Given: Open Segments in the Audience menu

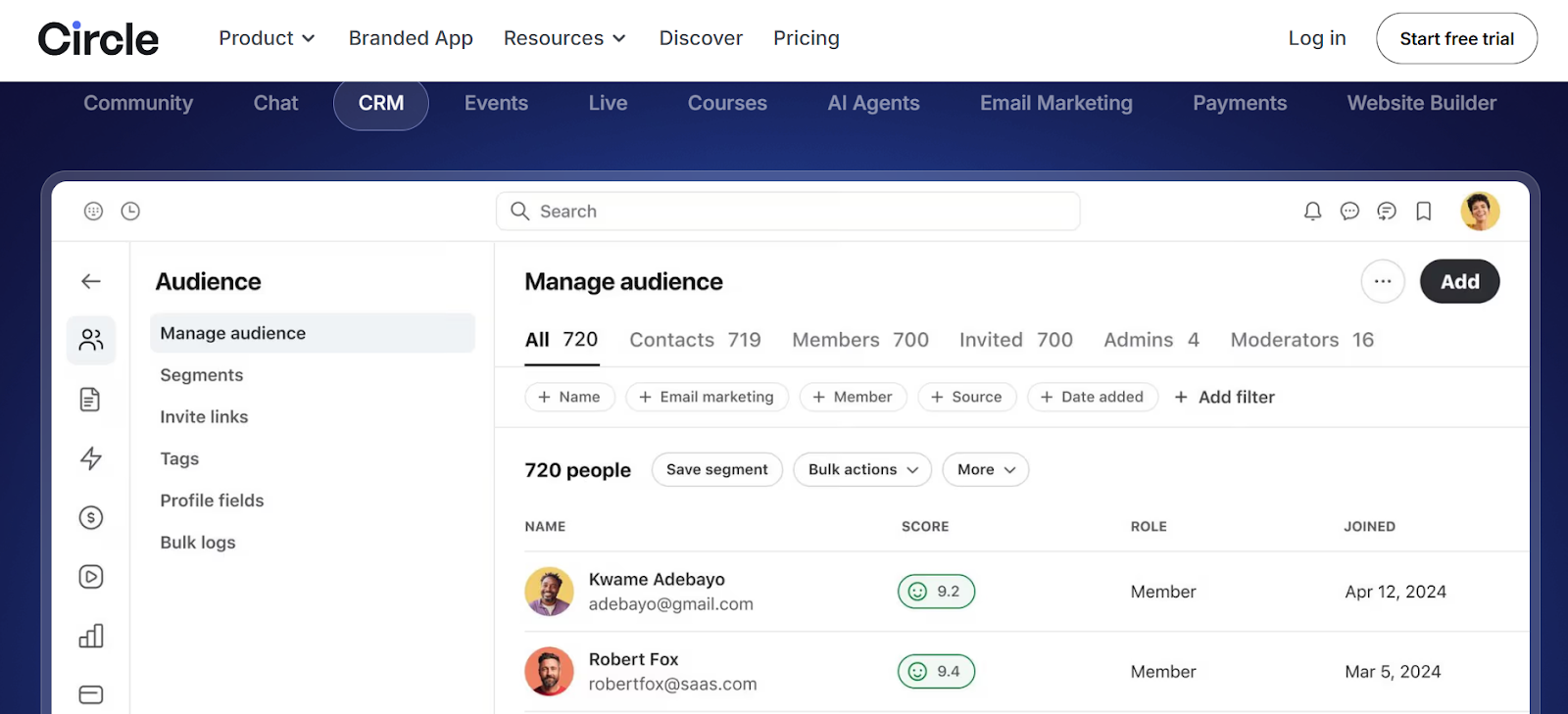Looking at the screenshot, I should pyautogui.click(x=202, y=375).
